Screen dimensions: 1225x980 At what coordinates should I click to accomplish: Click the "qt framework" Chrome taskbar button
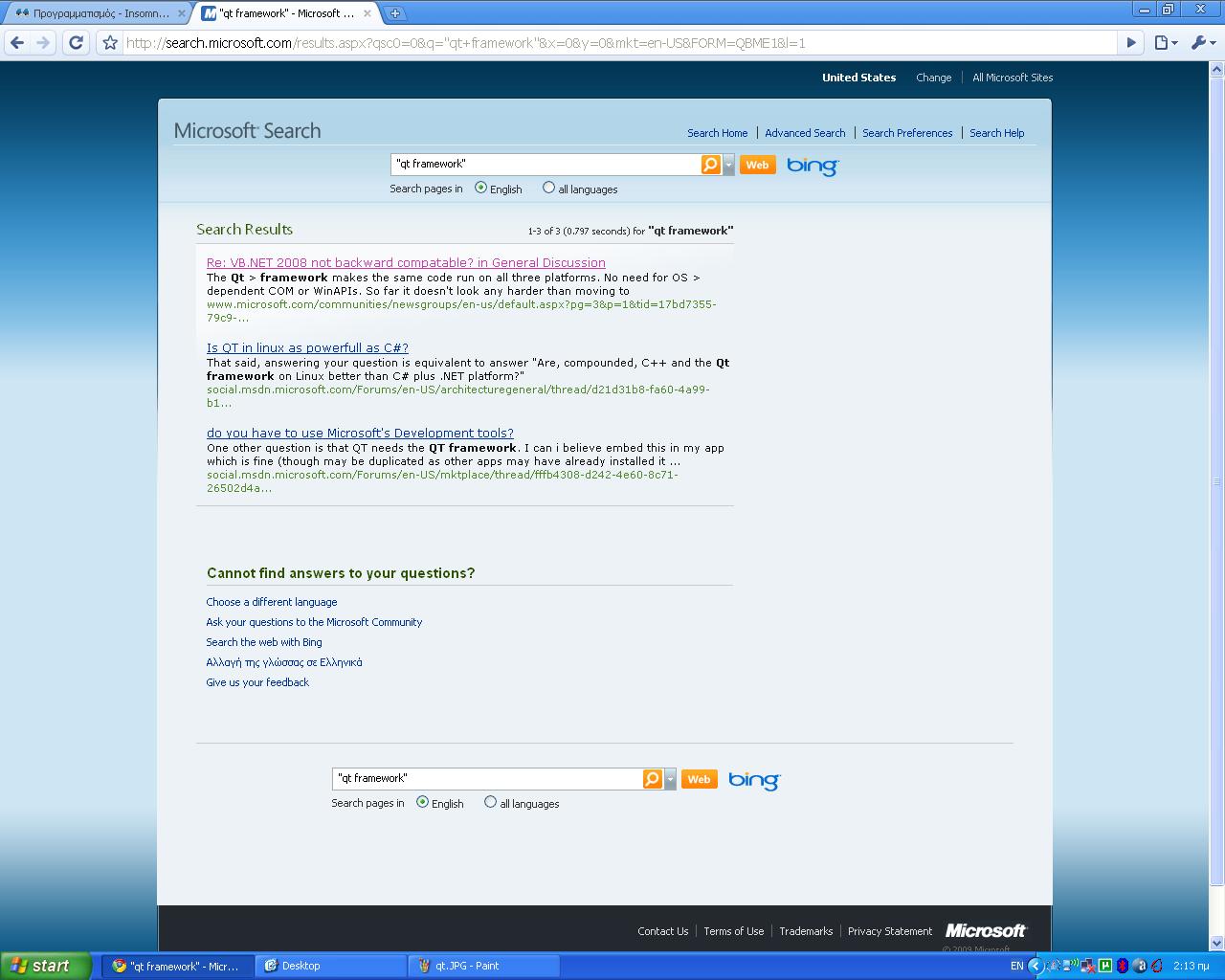[179, 966]
